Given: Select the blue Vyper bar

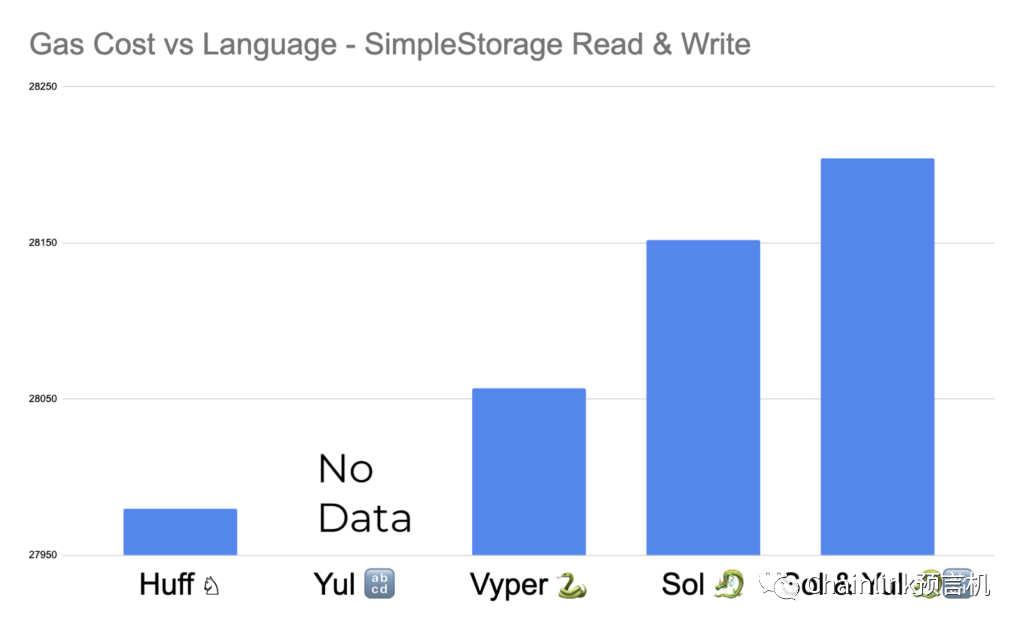Looking at the screenshot, I should (528, 471).
